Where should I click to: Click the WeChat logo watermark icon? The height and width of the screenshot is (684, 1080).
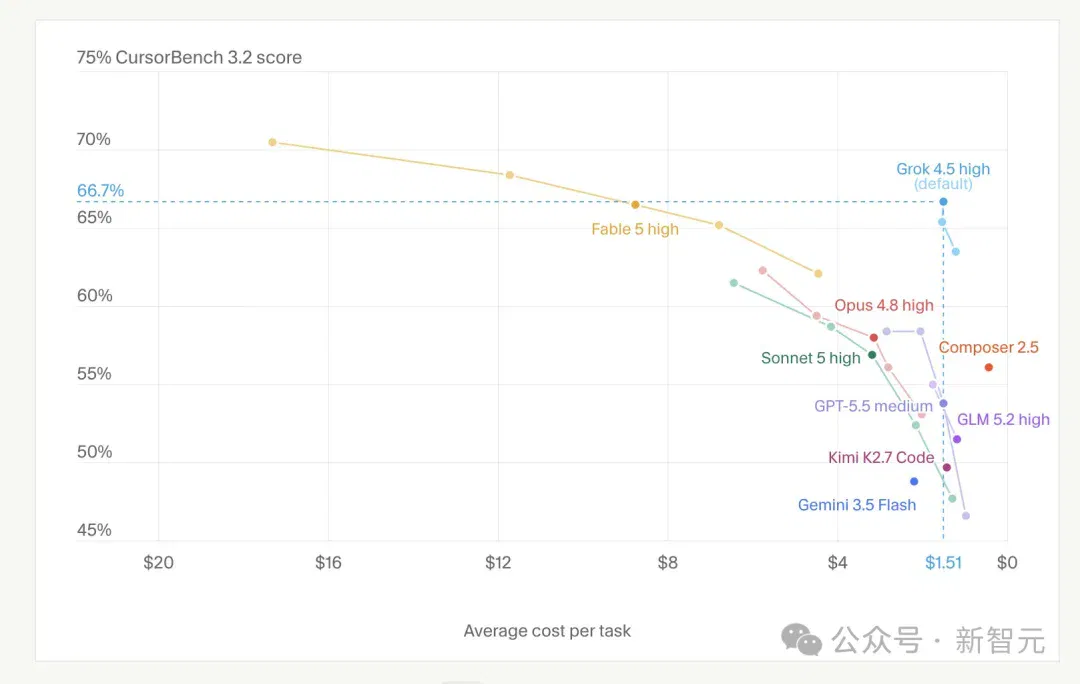(801, 640)
